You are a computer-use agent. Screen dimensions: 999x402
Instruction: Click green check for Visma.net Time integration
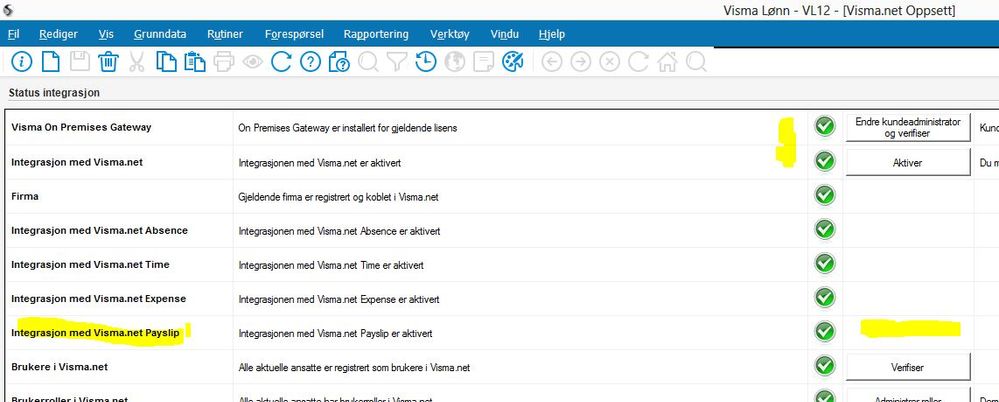coord(825,262)
